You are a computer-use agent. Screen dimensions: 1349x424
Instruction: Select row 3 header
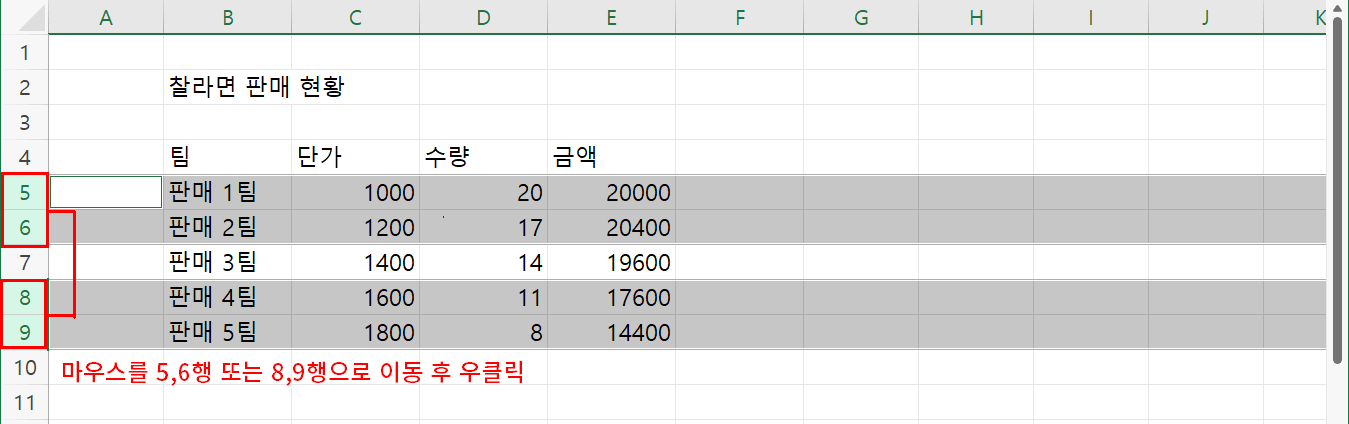coord(24,122)
